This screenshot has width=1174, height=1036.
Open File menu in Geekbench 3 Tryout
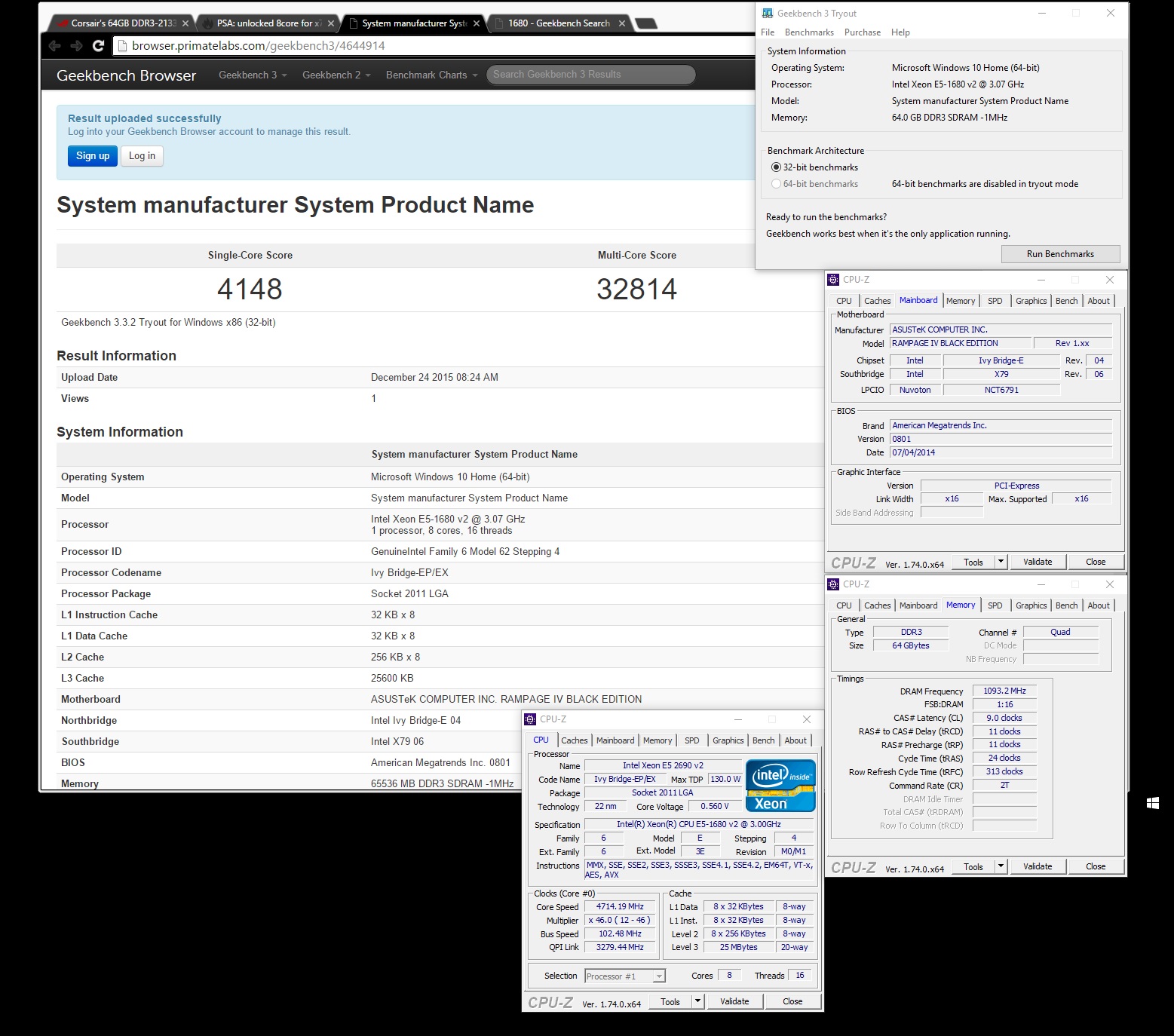(x=768, y=32)
